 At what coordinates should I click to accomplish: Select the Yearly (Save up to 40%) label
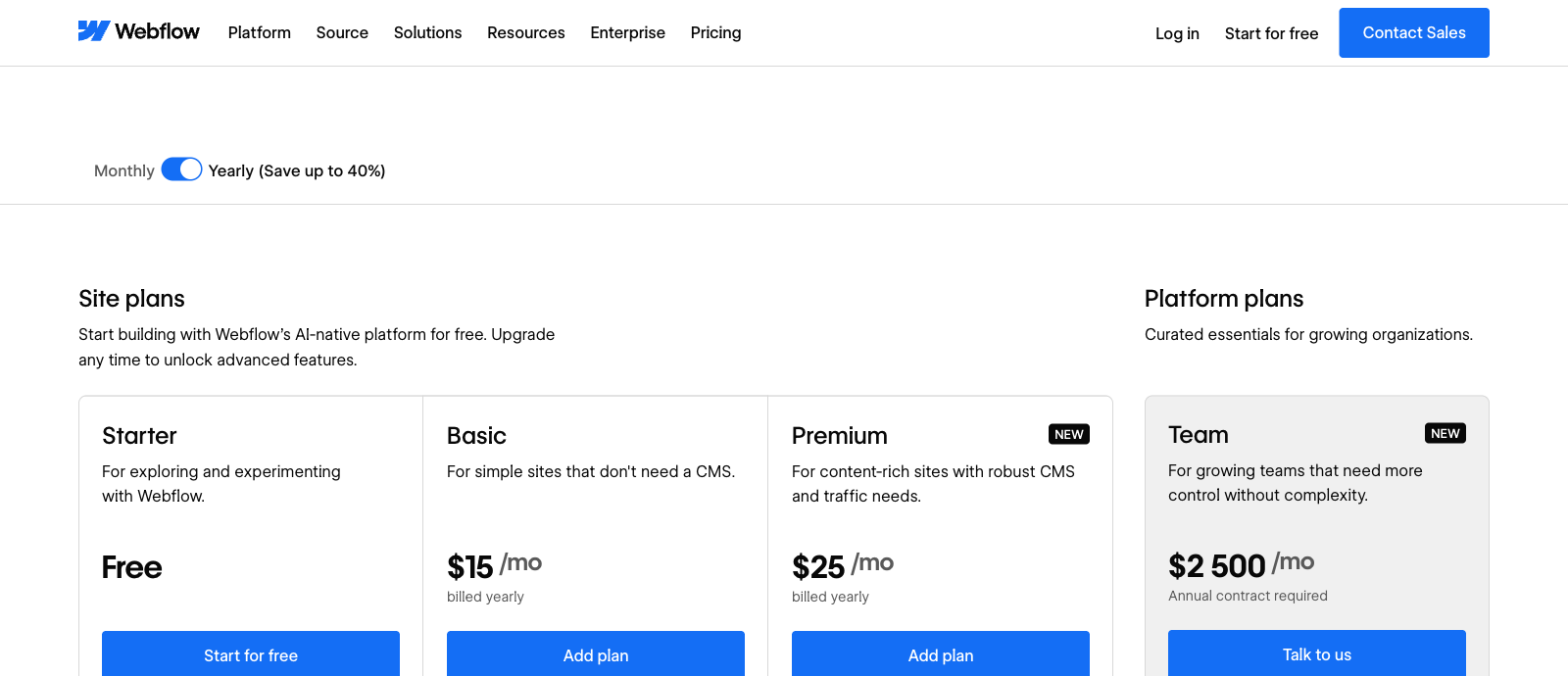pos(297,170)
